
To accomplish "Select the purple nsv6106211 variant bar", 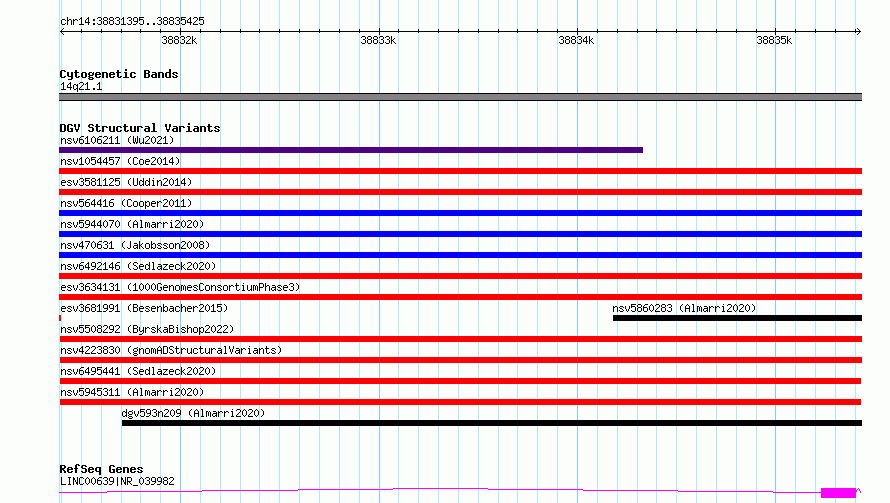I will click(351, 150).
